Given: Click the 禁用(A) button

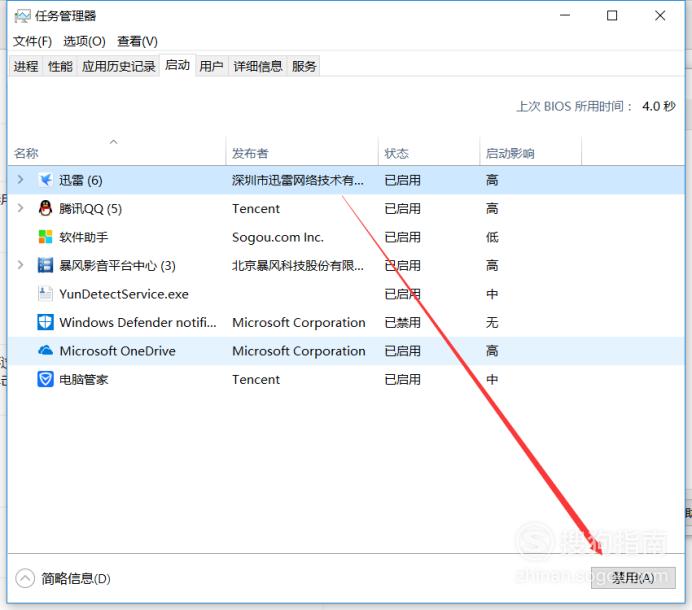Looking at the screenshot, I should pyautogui.click(x=633, y=578).
